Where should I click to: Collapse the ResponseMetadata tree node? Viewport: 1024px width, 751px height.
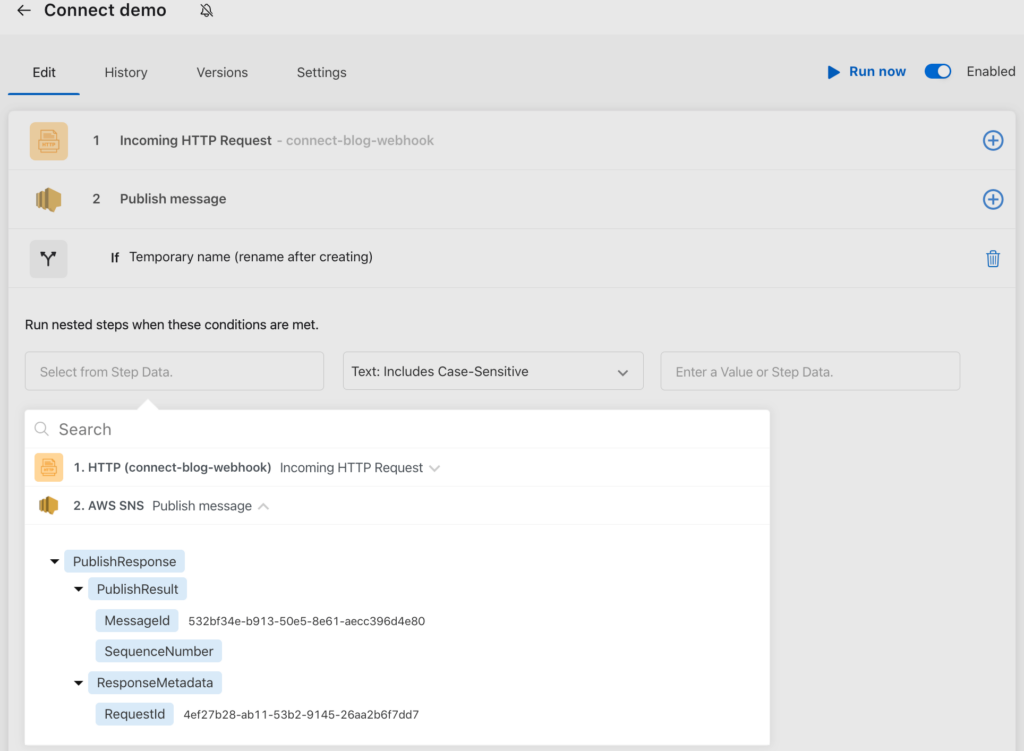pyautogui.click(x=79, y=683)
